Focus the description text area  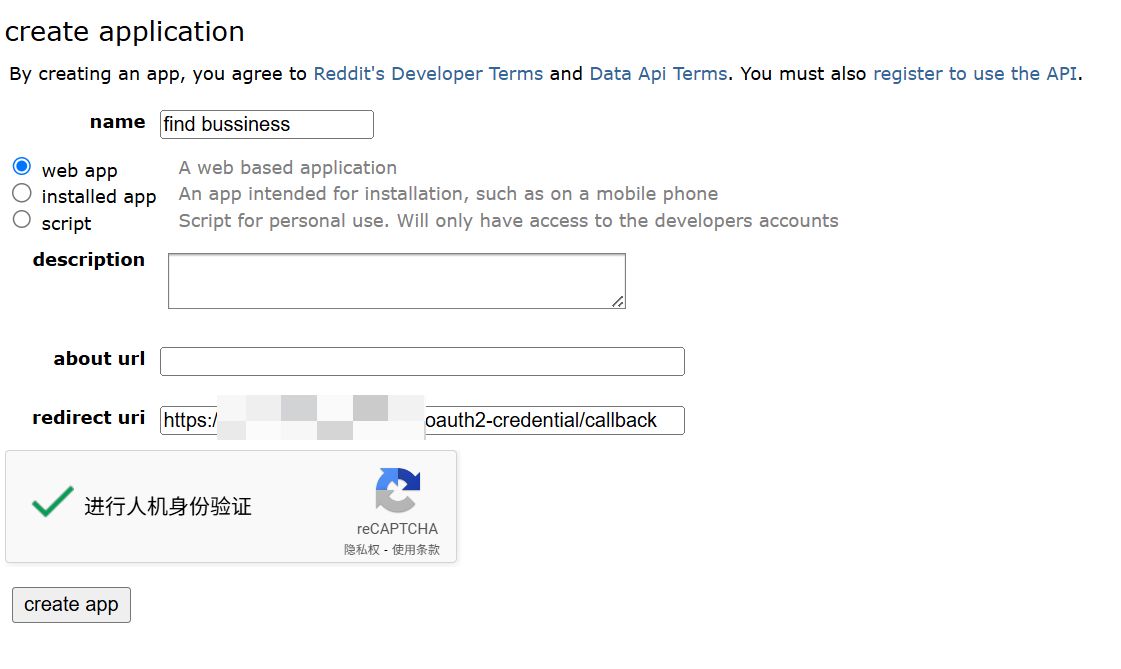(395, 280)
